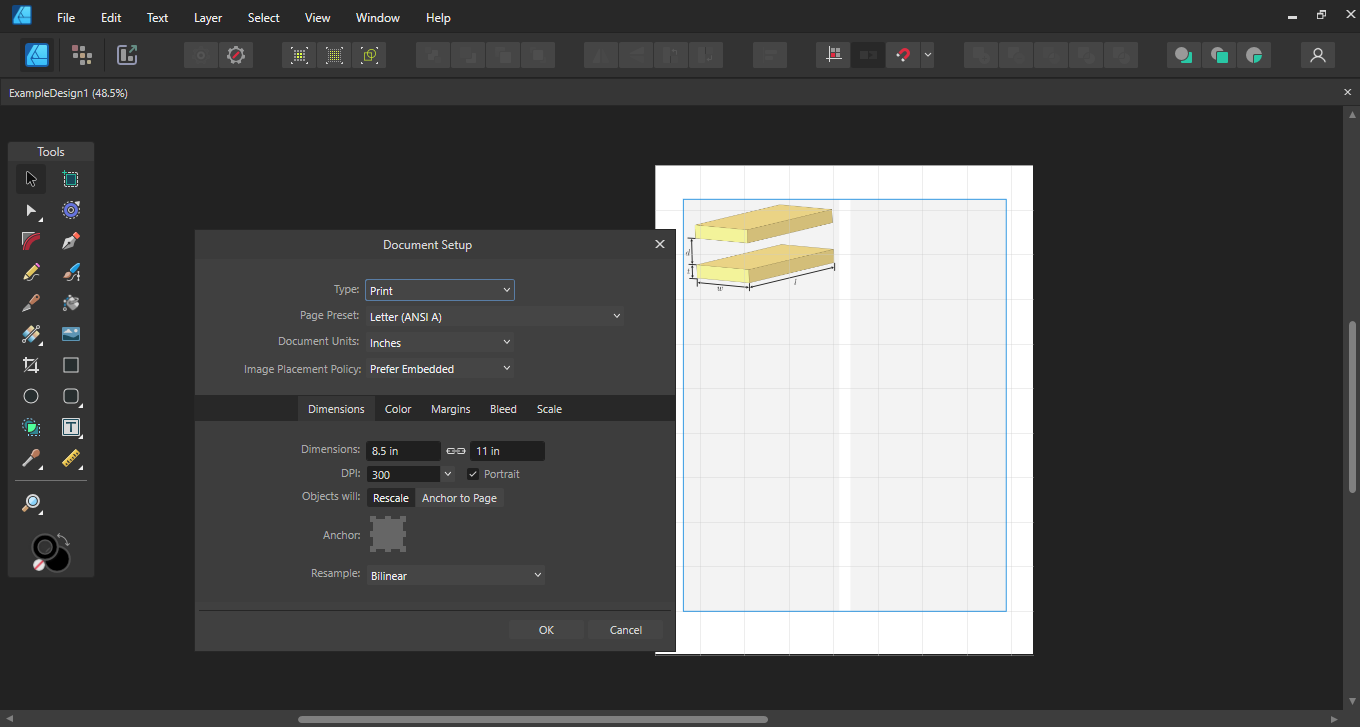Switch to the Margins tab

pos(450,409)
